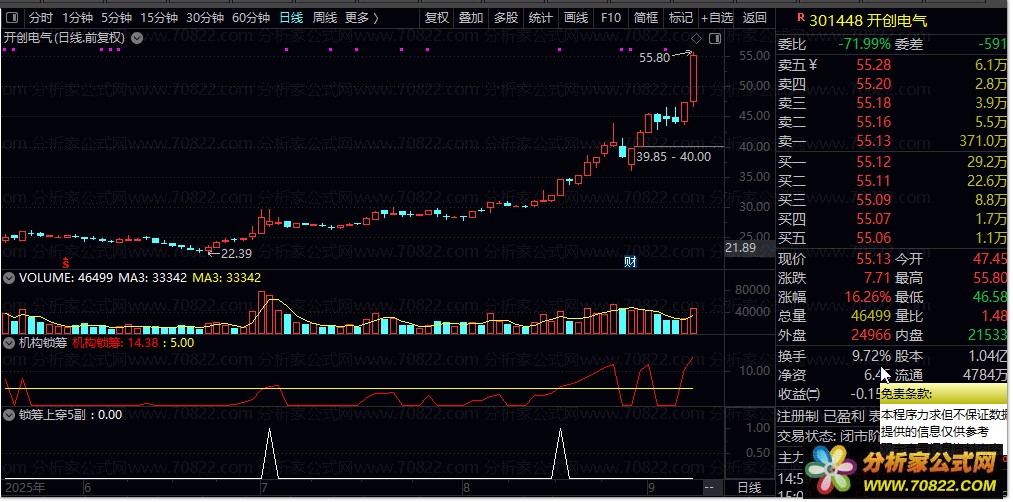Switch to the 5分钟 period
Viewport: 1013px width, 502px height.
pos(116,17)
